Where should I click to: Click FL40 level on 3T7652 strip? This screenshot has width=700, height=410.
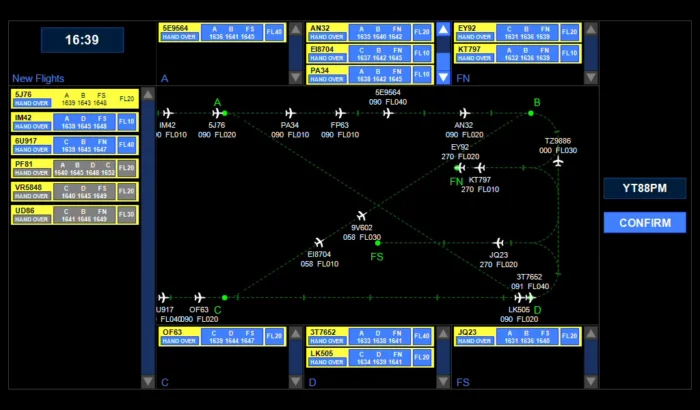pyautogui.click(x=422, y=336)
